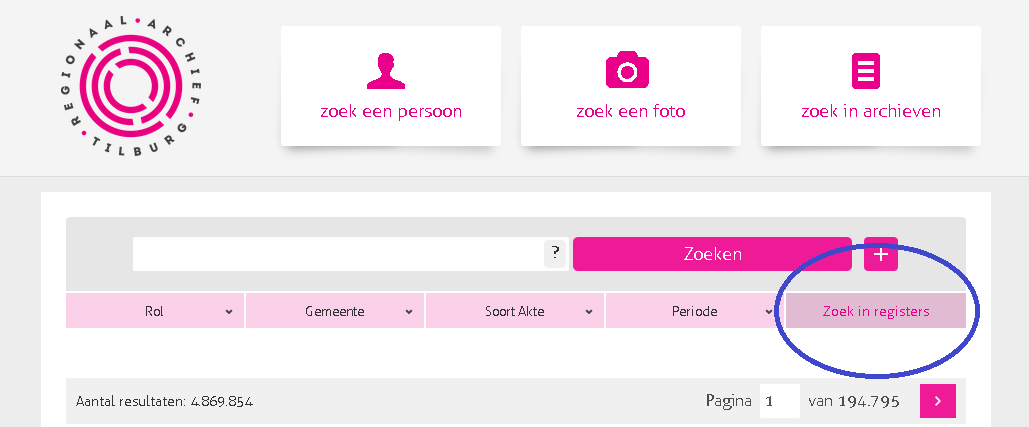Click the question mark help icon
The height and width of the screenshot is (427, 1029).
click(x=555, y=253)
